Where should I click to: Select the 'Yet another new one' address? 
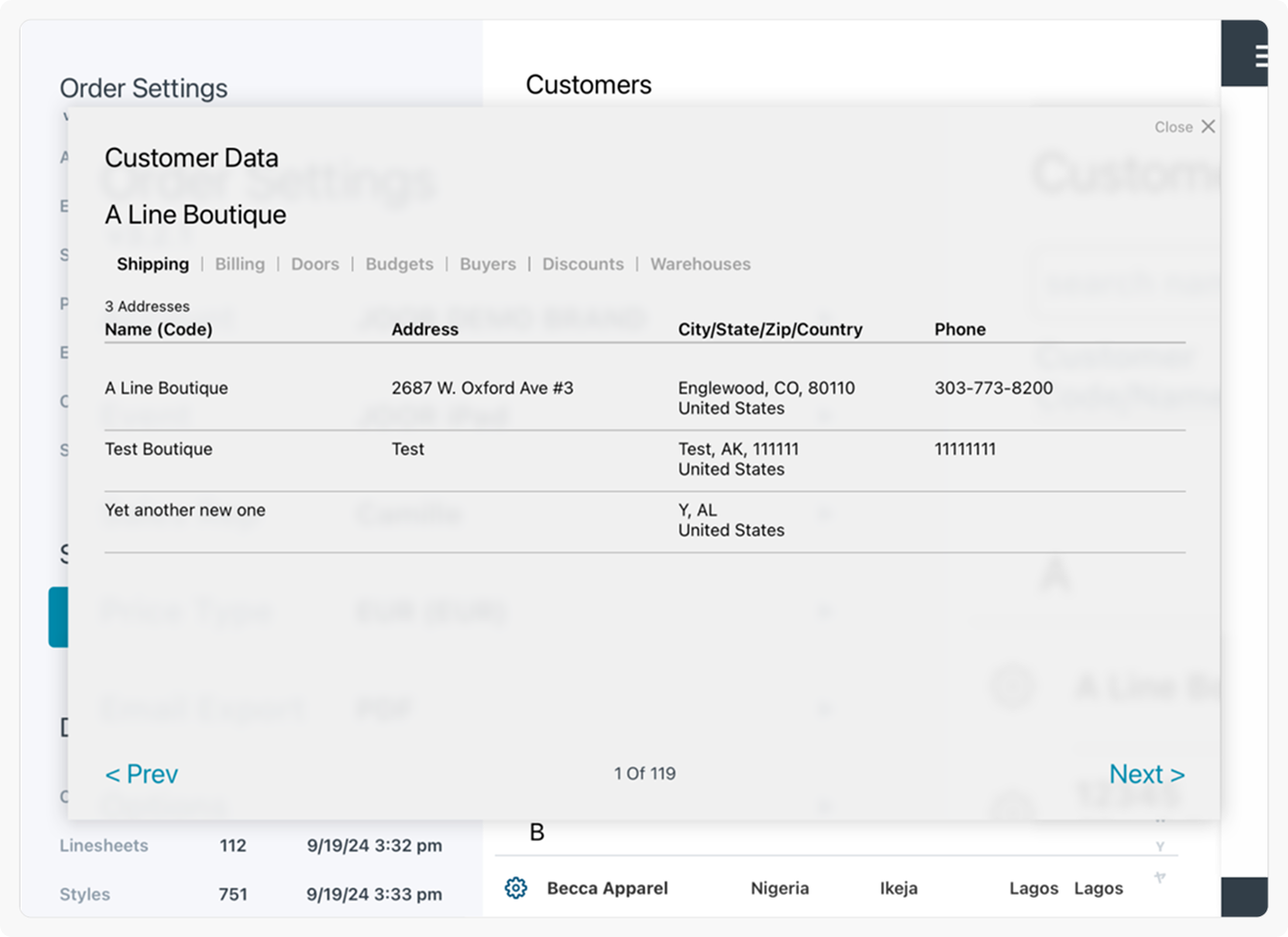185,510
